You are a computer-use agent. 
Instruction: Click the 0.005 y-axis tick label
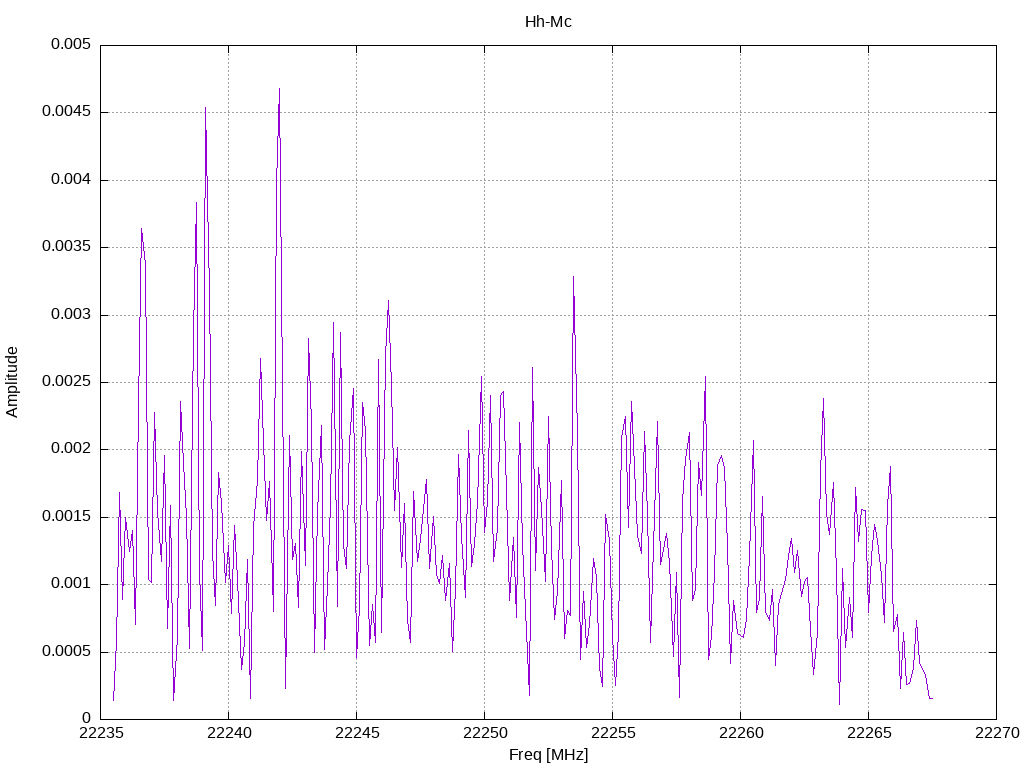pyautogui.click(x=70, y=45)
